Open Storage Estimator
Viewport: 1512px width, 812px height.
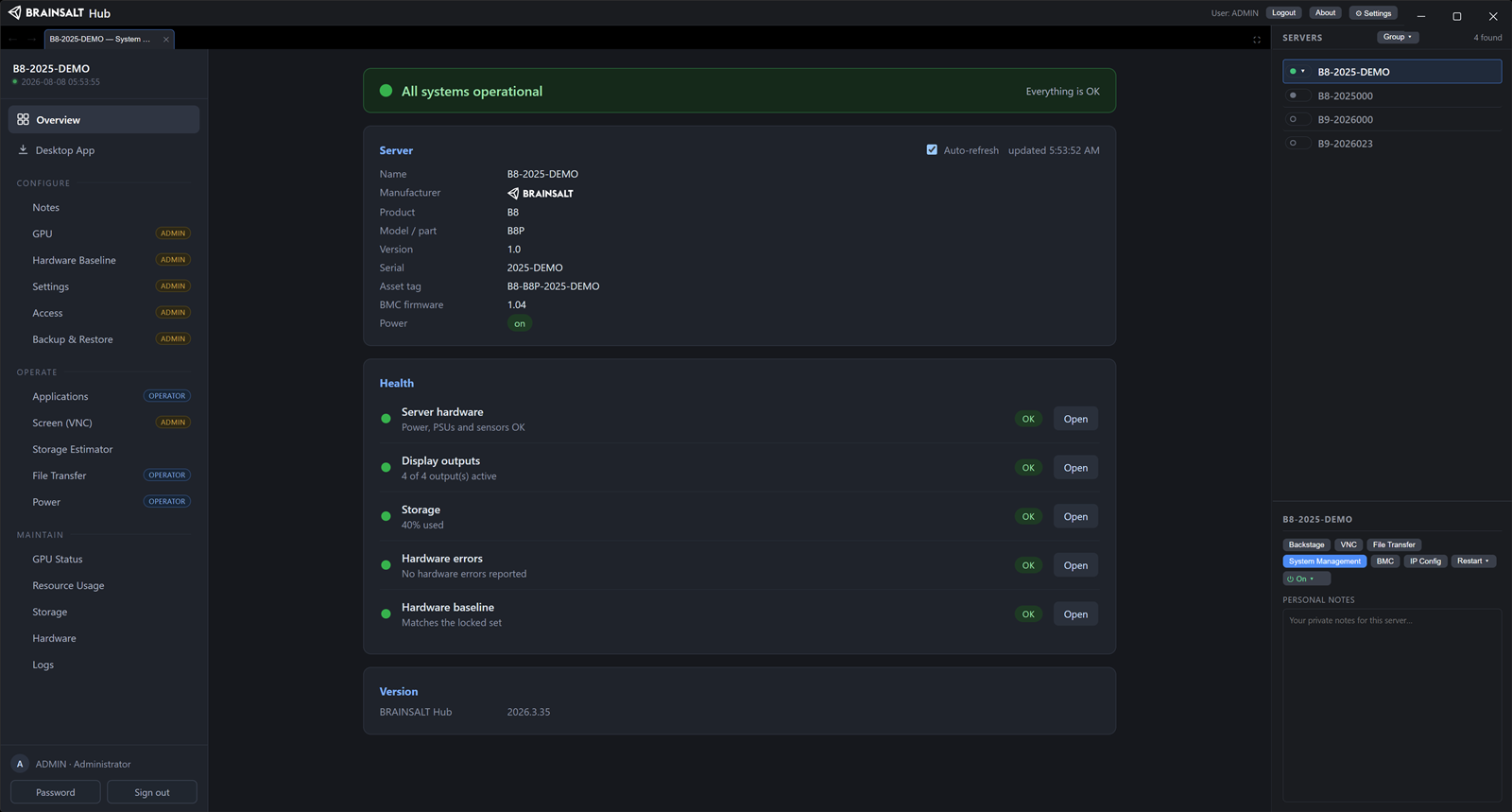tap(104, 449)
